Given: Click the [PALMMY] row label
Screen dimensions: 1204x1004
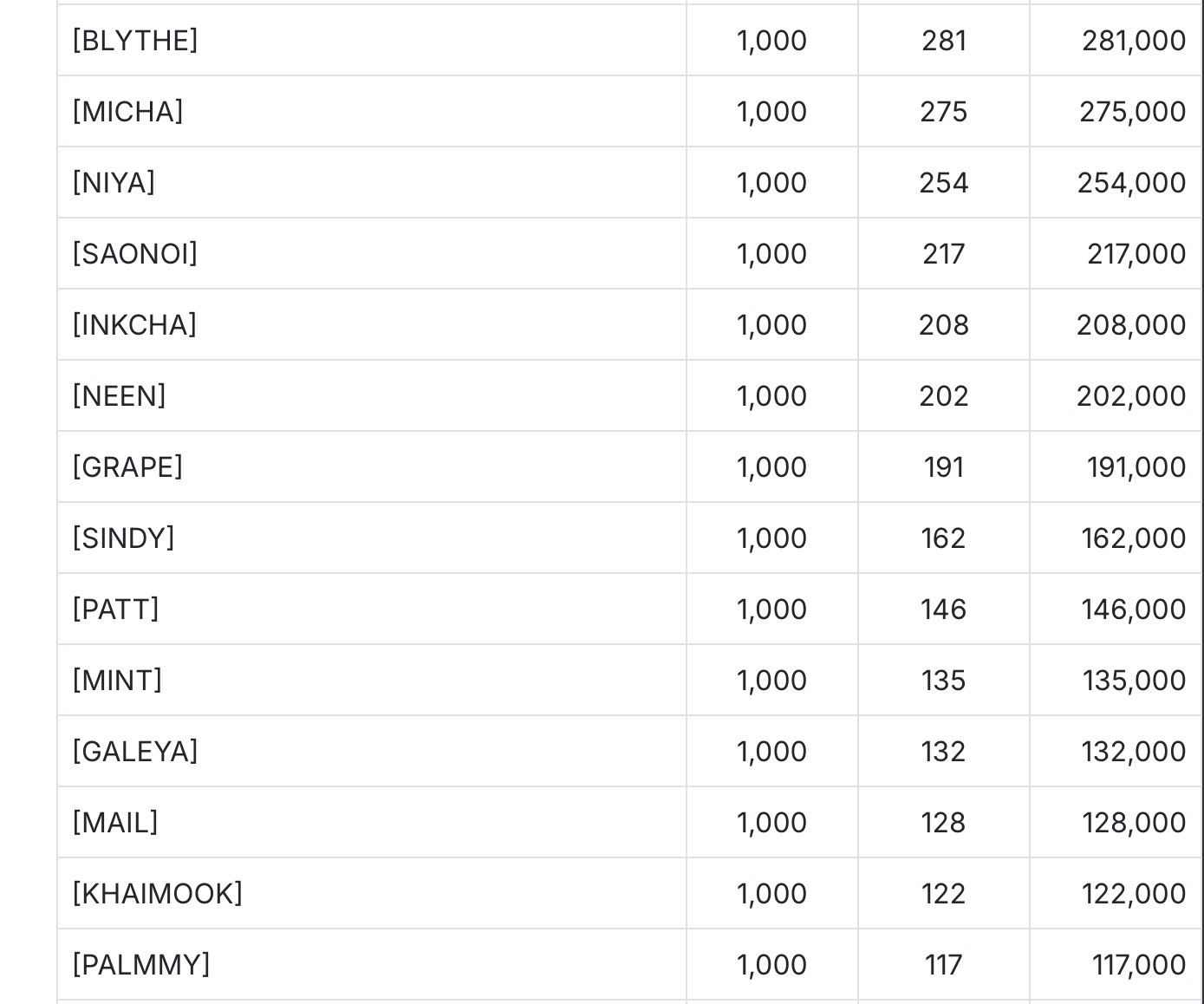Looking at the screenshot, I should 141,965.
